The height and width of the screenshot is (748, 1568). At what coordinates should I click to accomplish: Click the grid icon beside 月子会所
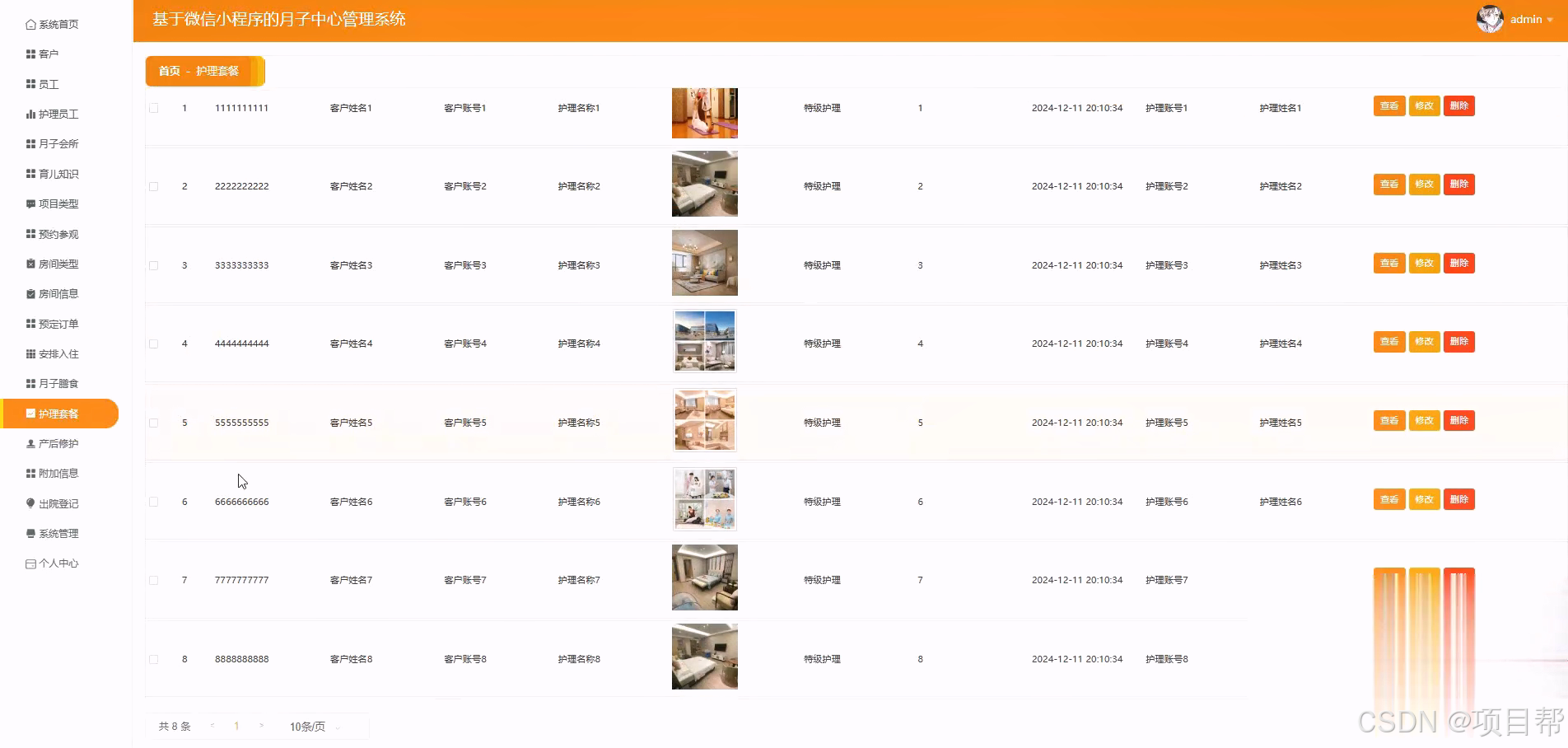pos(30,144)
